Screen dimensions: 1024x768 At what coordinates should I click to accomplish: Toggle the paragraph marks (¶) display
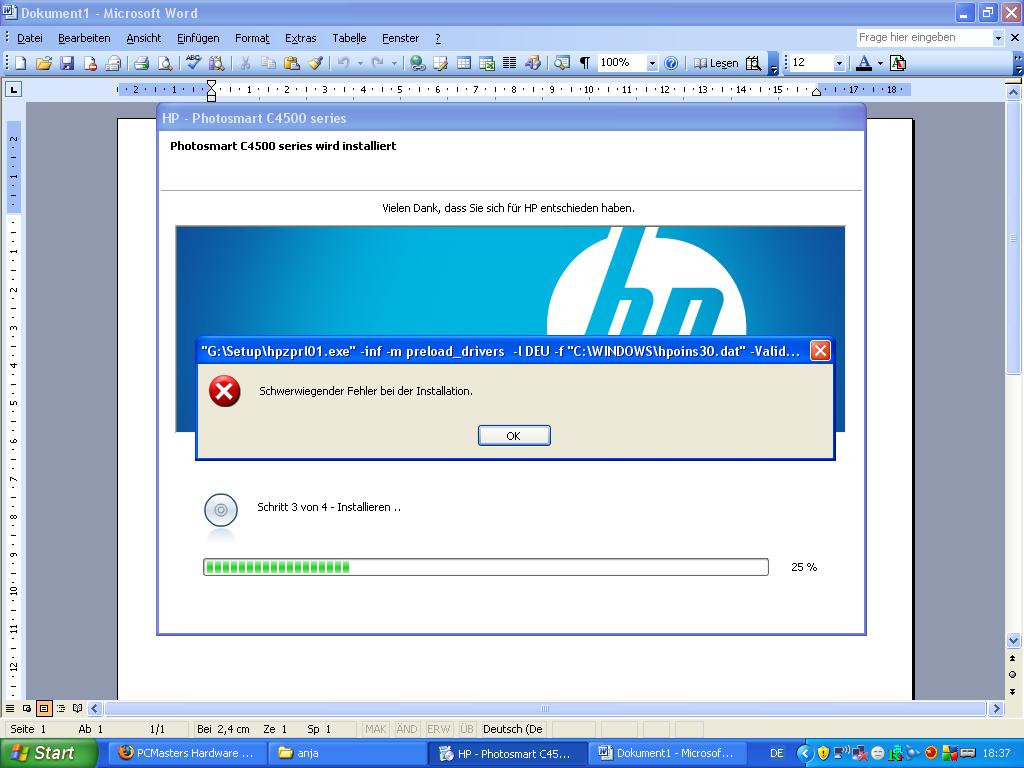tap(585, 63)
